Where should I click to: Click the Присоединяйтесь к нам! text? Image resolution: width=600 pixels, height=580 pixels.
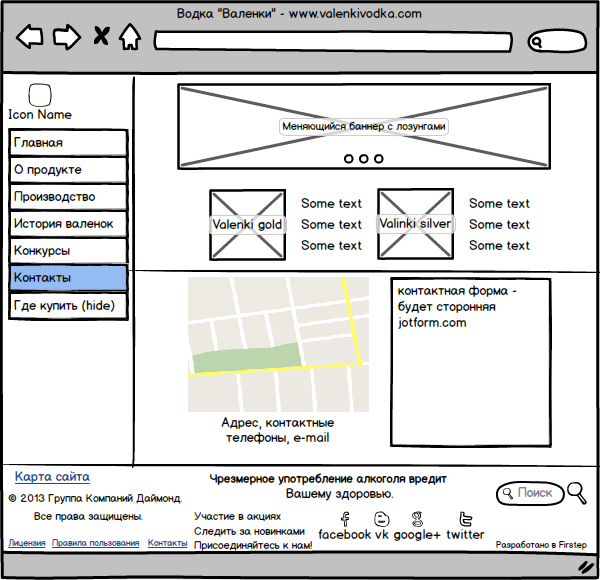253,546
